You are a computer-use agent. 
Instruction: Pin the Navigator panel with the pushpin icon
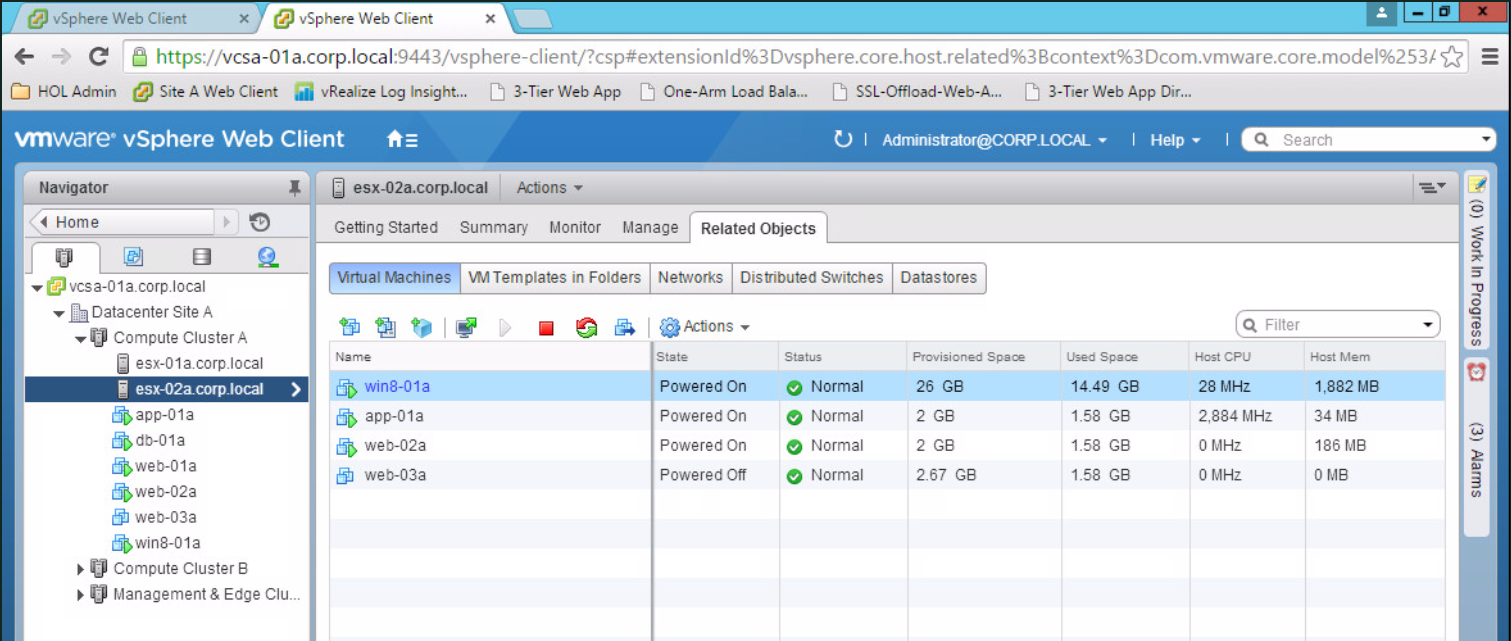(294, 187)
